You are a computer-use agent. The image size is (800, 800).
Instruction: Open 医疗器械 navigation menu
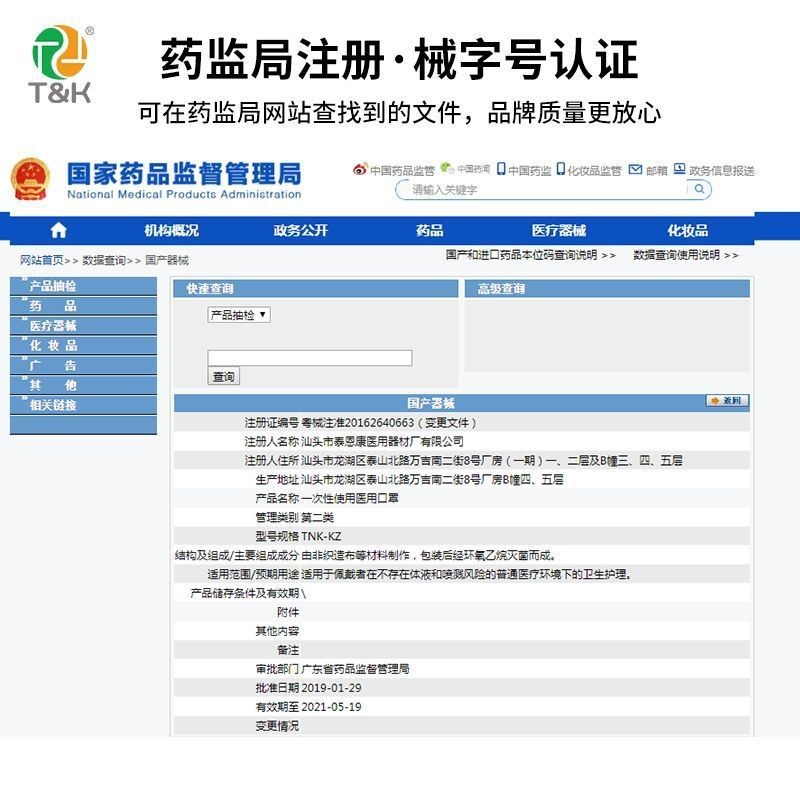559,231
